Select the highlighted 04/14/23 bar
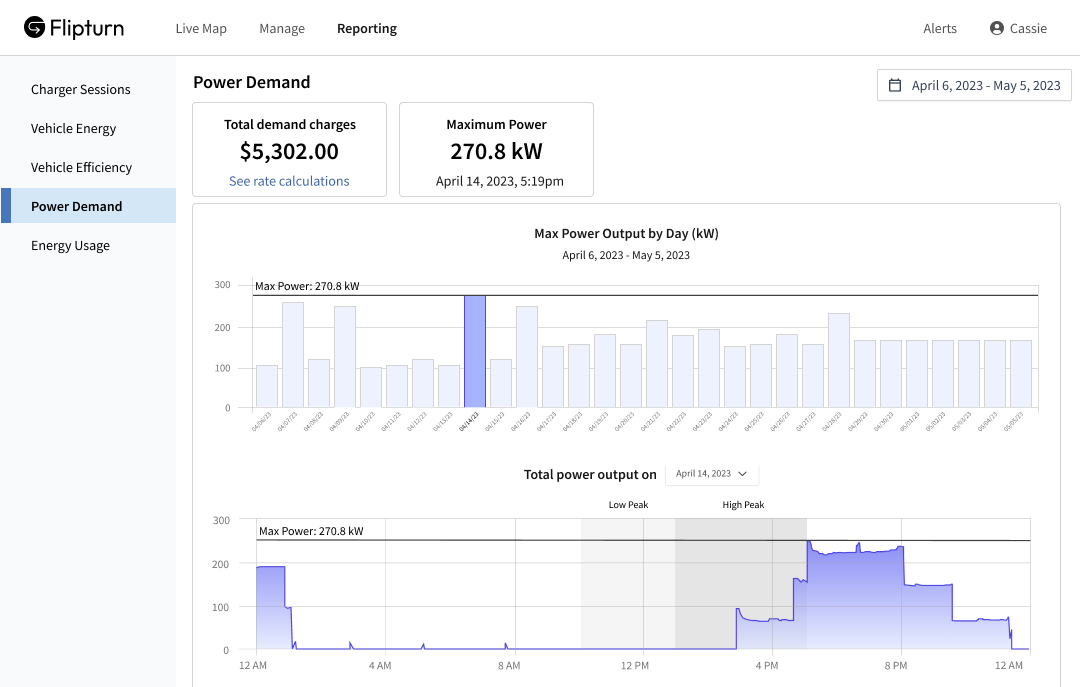 [474, 351]
